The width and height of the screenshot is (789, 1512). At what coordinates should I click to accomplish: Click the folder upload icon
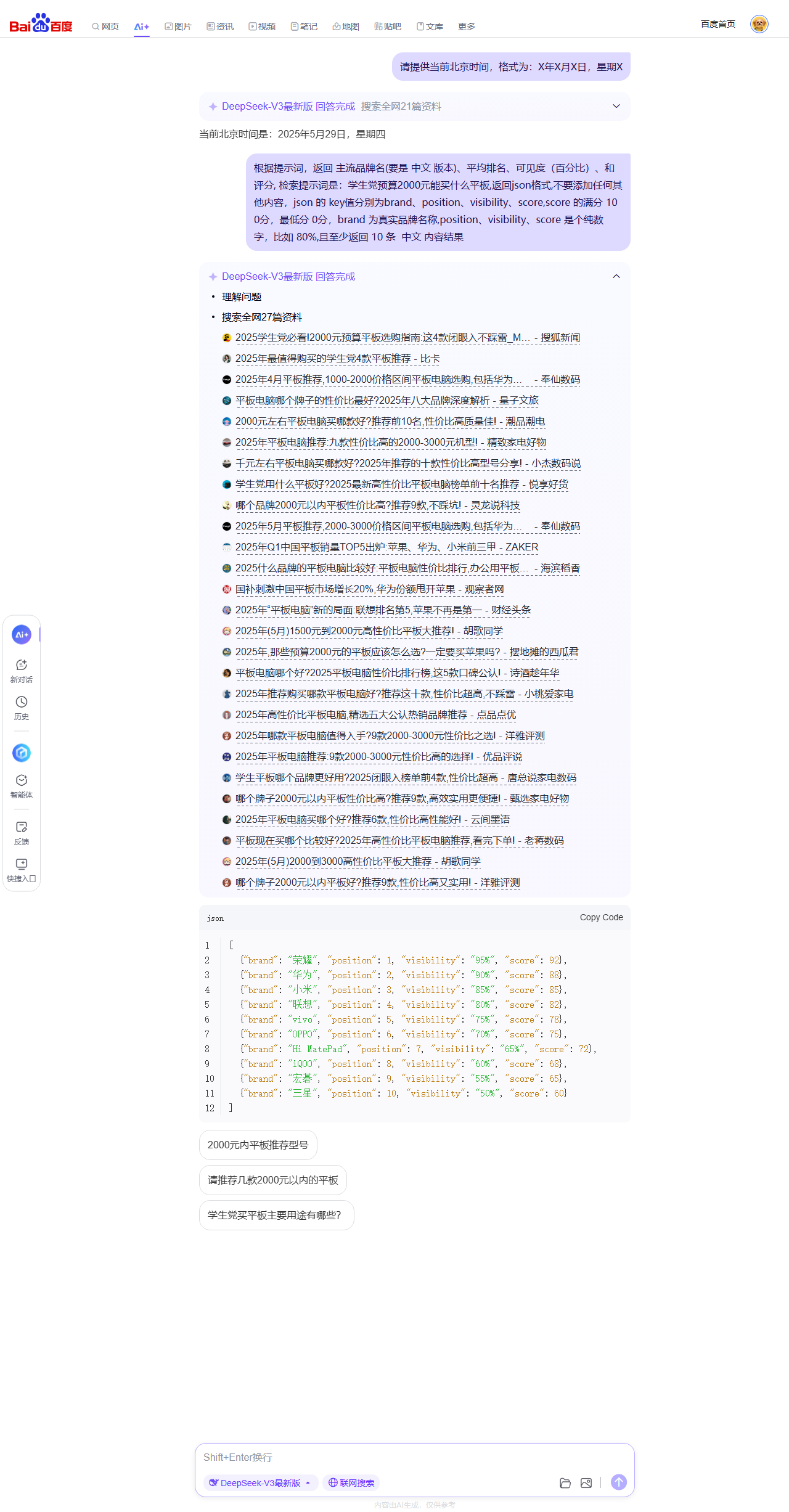click(x=565, y=1483)
